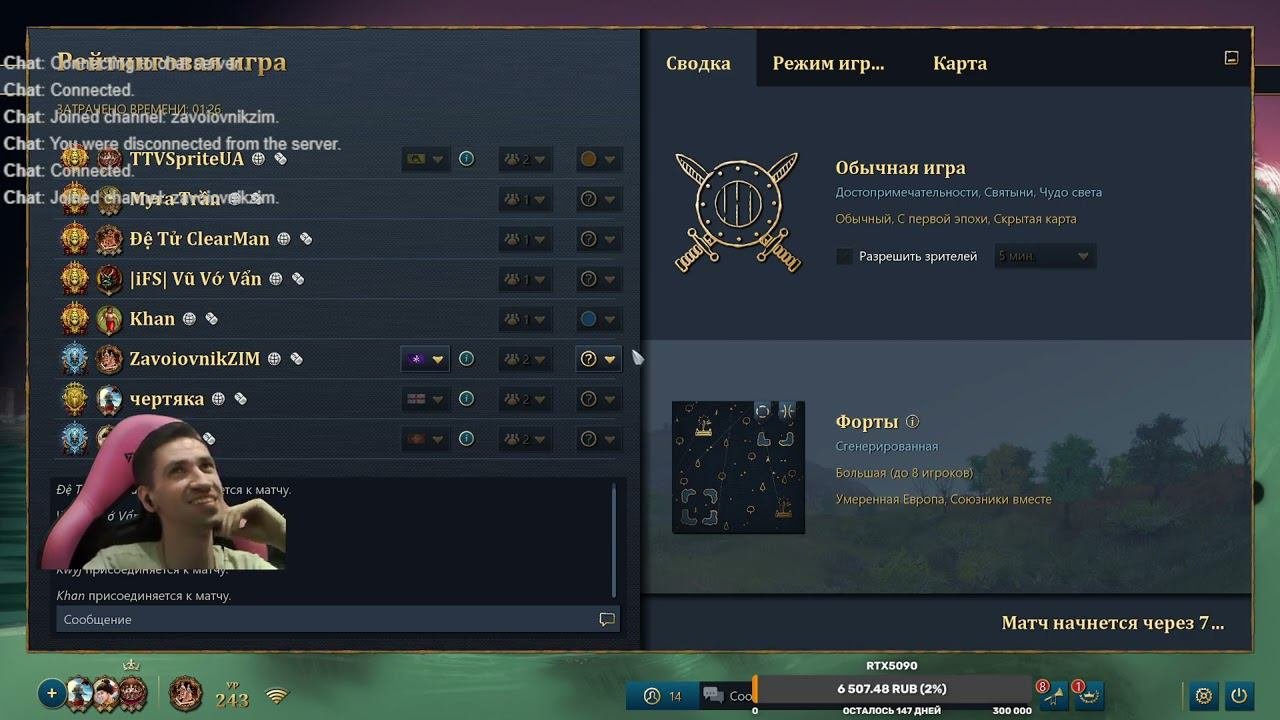
Task: Open the crown notification icon with badge 1
Action: click(1087, 694)
